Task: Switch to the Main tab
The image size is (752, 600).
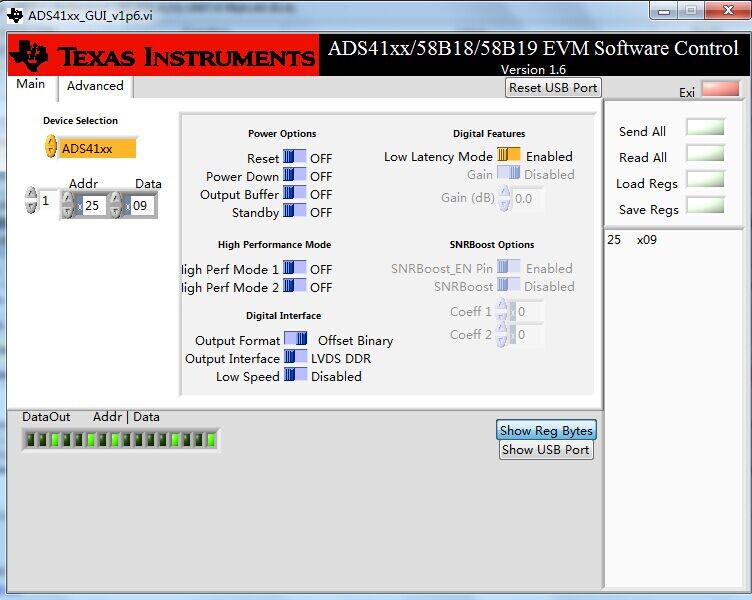Action: coord(31,84)
